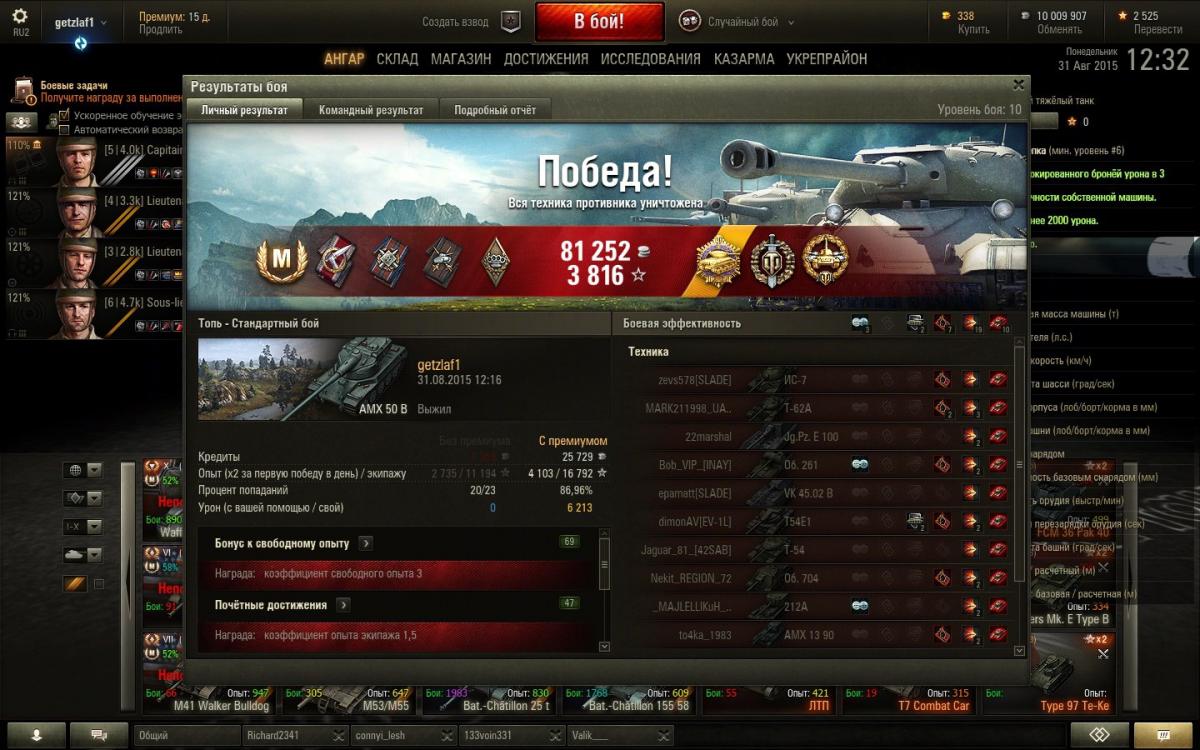Click the Mastery badge M medal icon

tap(282, 261)
